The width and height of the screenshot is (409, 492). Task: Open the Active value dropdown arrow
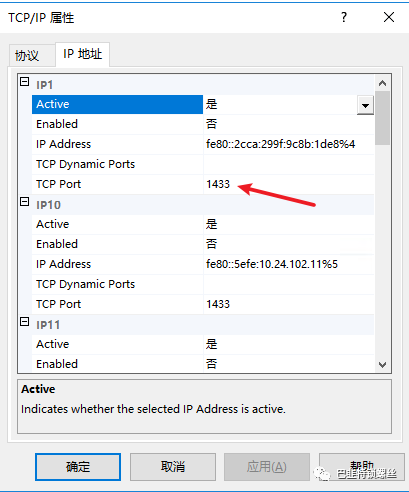(365, 105)
